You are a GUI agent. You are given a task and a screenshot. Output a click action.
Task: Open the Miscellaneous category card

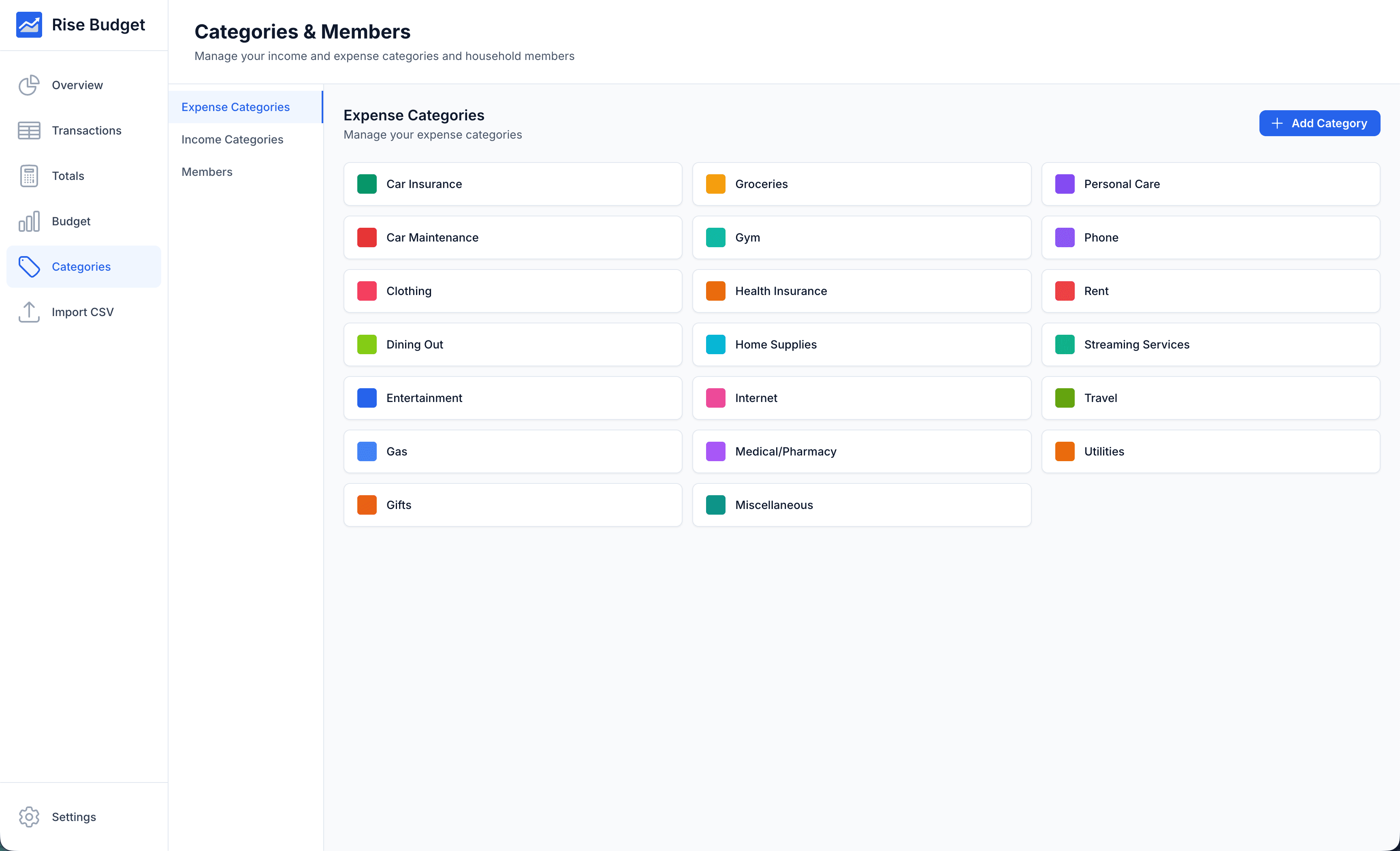click(861, 505)
